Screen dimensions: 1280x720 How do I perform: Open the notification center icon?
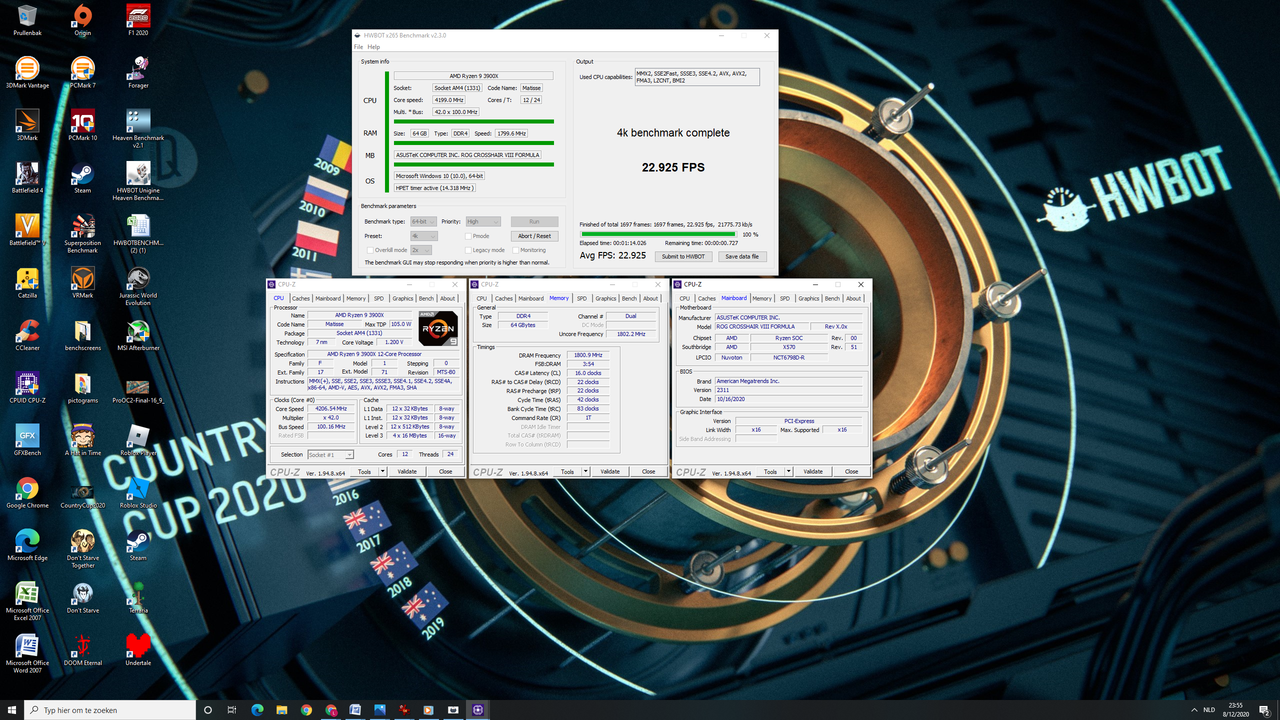point(1266,710)
